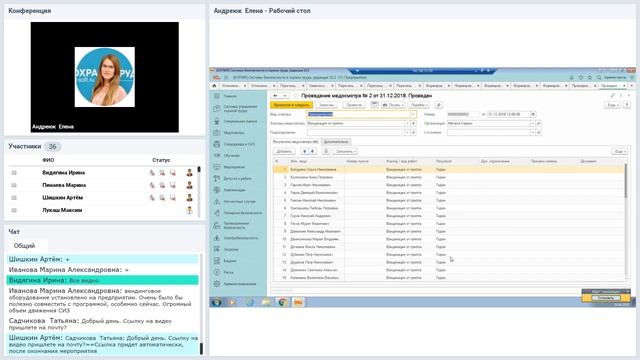The height and width of the screenshot is (360, 640).
Task: Add the document to favorites with the star icon
Action: 296,96
